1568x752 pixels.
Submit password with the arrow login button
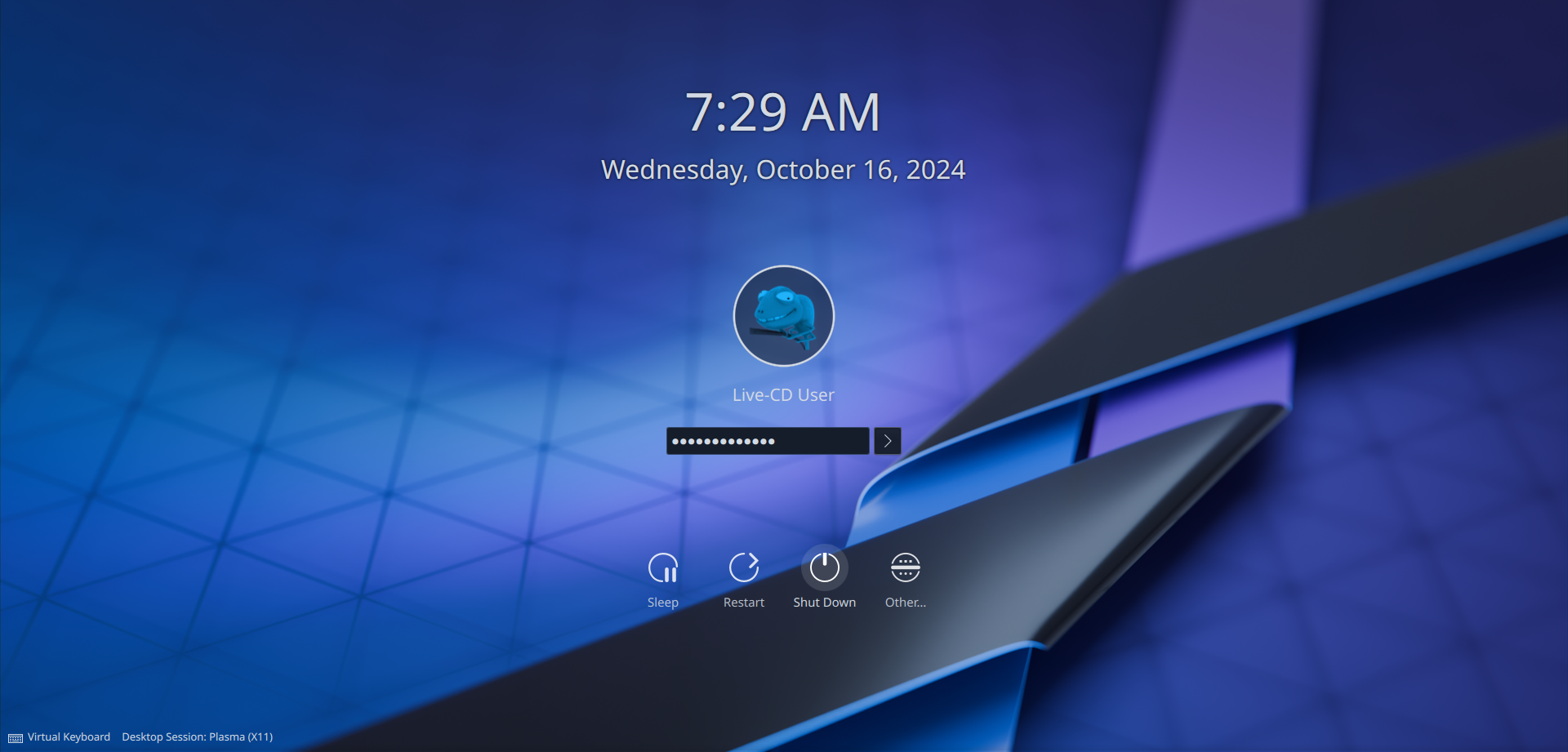(x=887, y=441)
